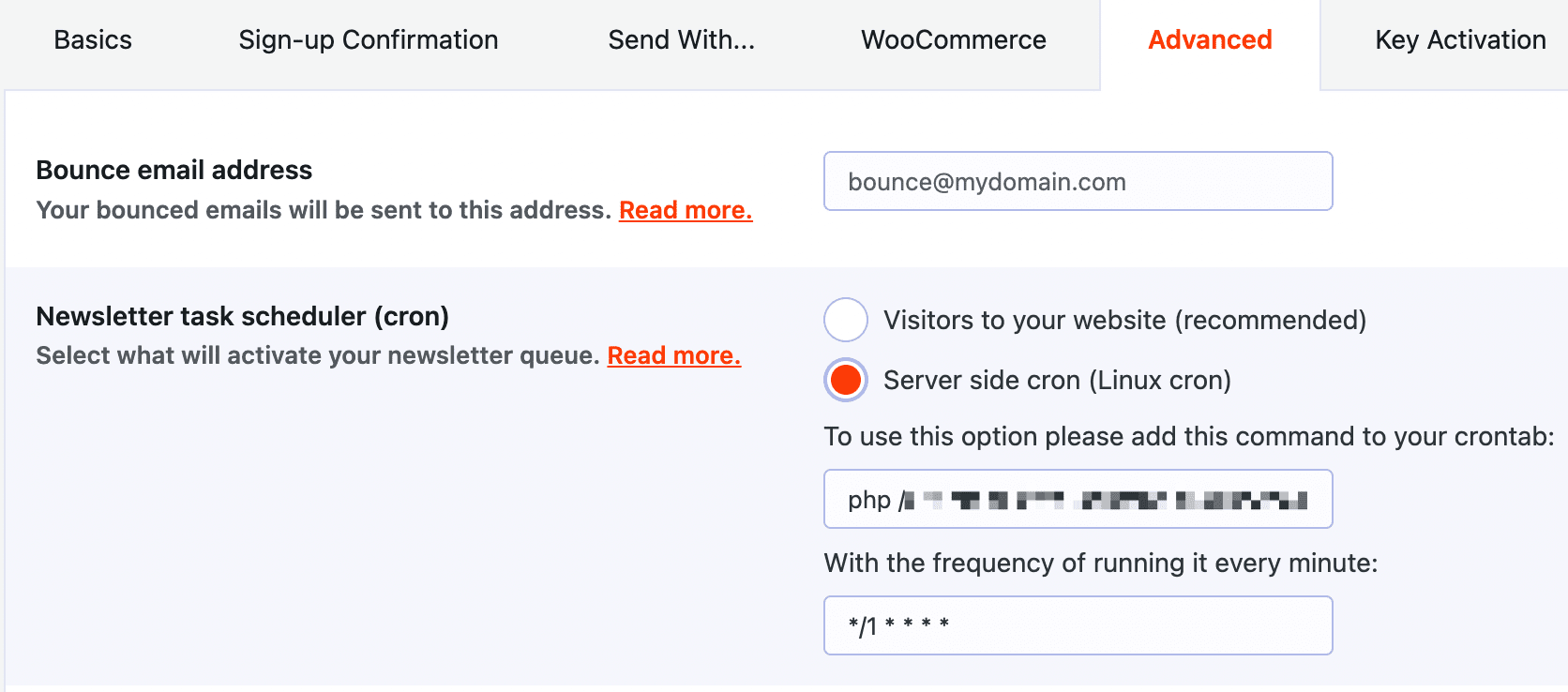Follow Read more link for newsletter queue
This screenshot has width=1568, height=692.
coord(673,355)
